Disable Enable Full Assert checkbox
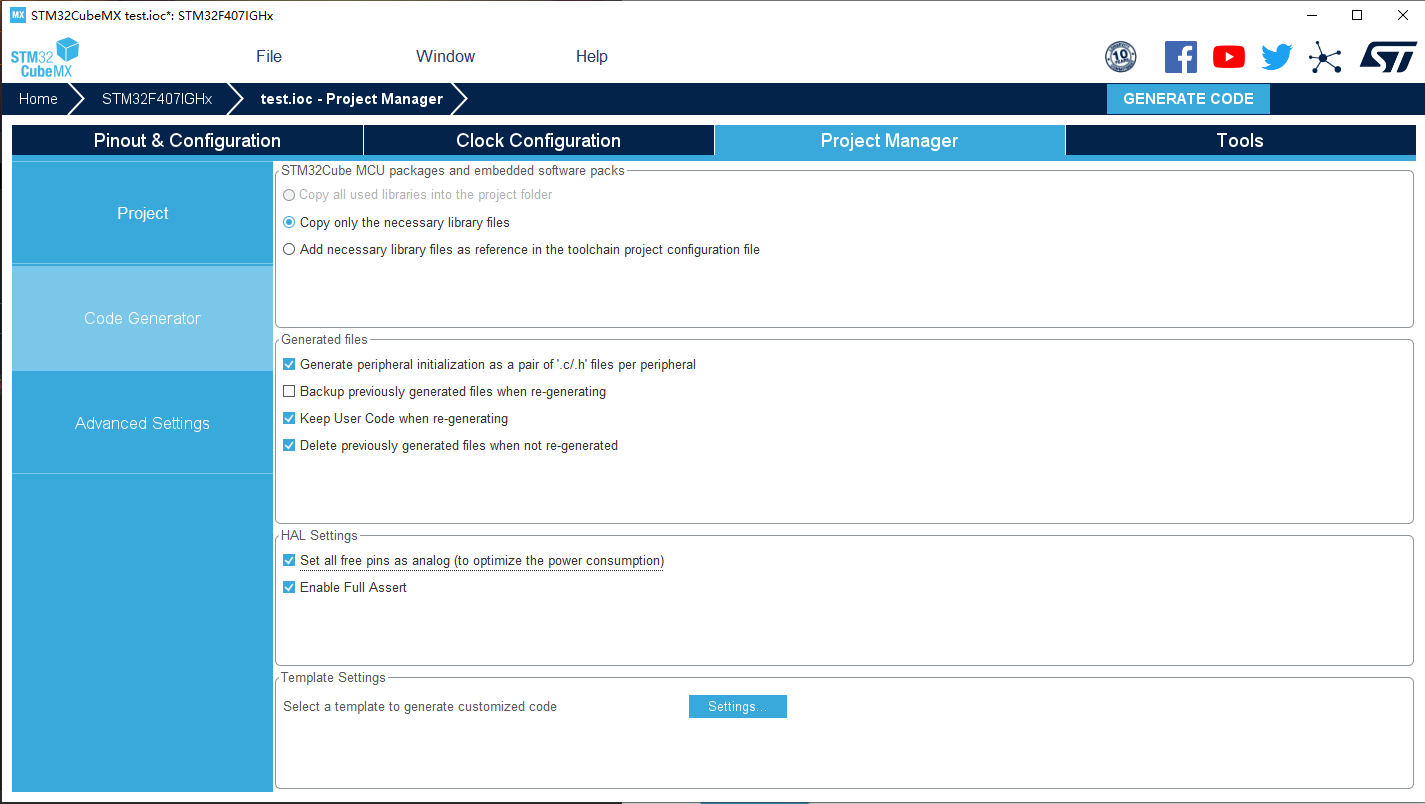The image size is (1425, 804). click(289, 588)
